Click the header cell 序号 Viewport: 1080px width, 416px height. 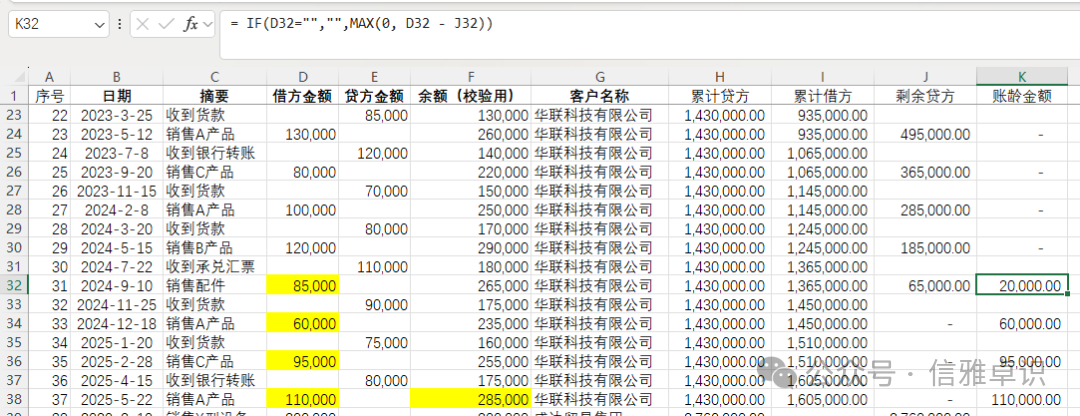click(x=49, y=95)
